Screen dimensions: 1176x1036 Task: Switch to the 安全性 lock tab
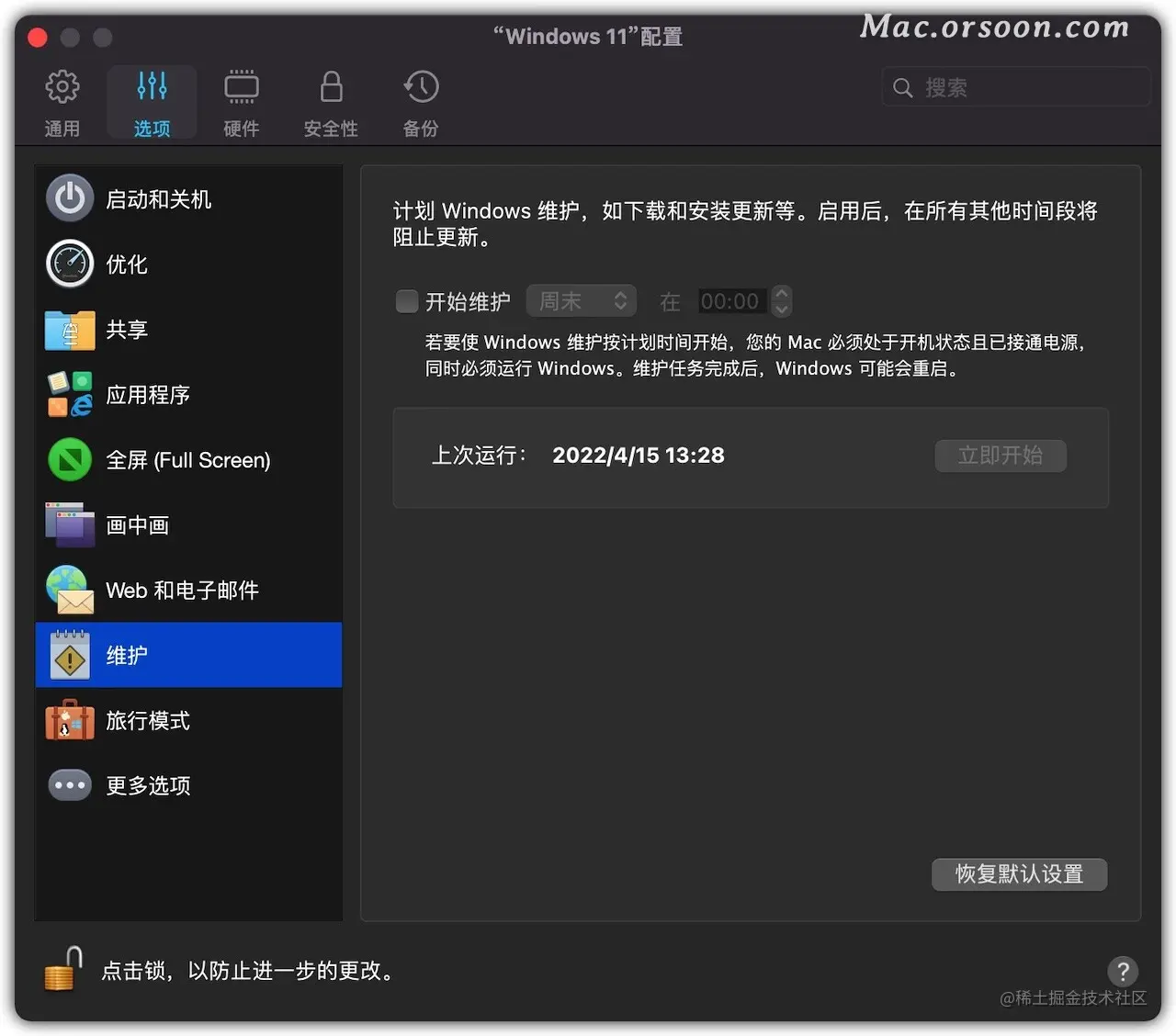pyautogui.click(x=331, y=103)
